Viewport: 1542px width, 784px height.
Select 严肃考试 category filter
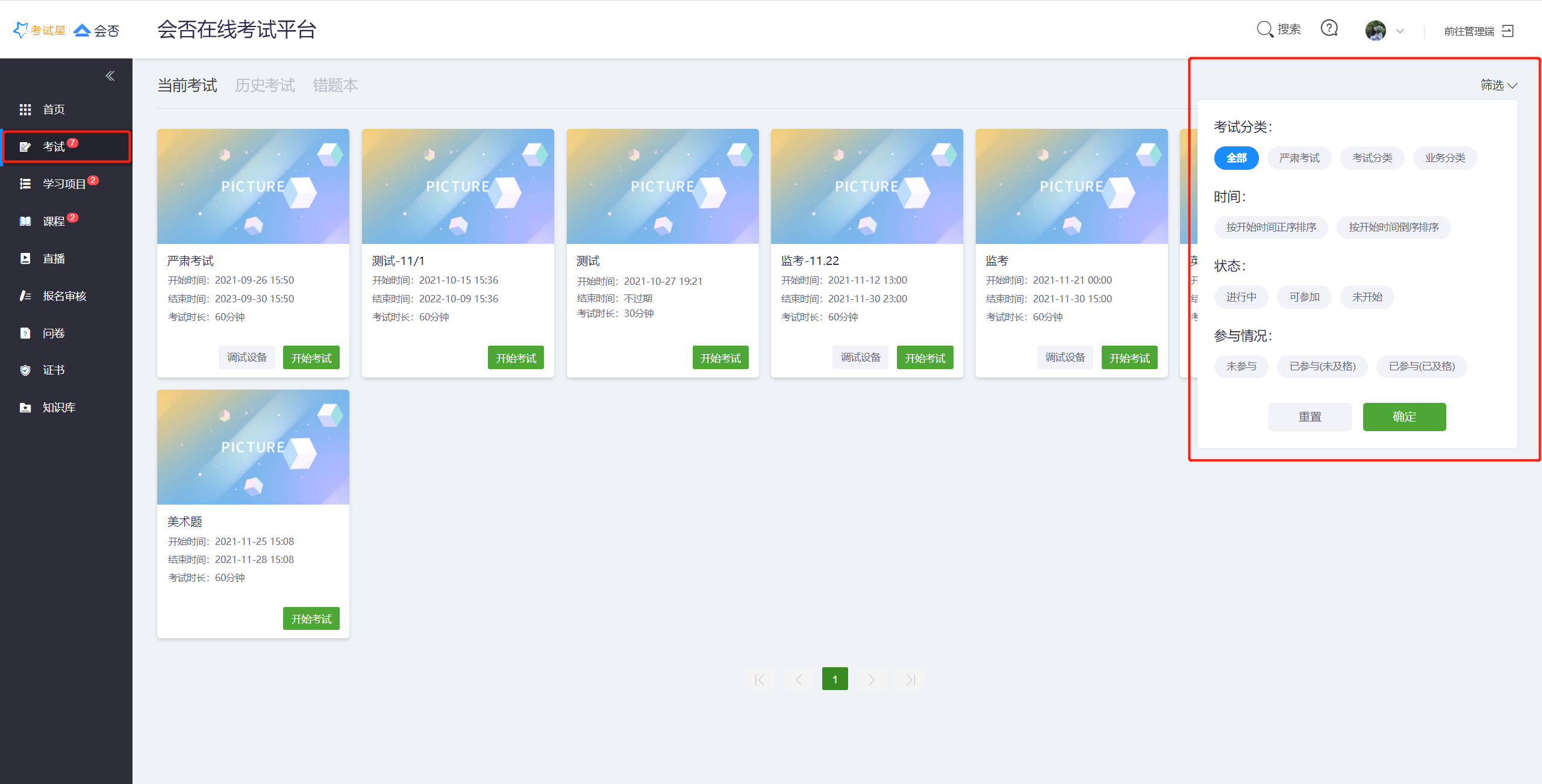tap(1299, 158)
